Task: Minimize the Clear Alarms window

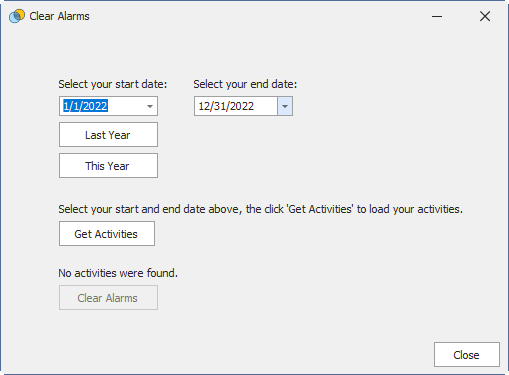Action: (x=437, y=16)
